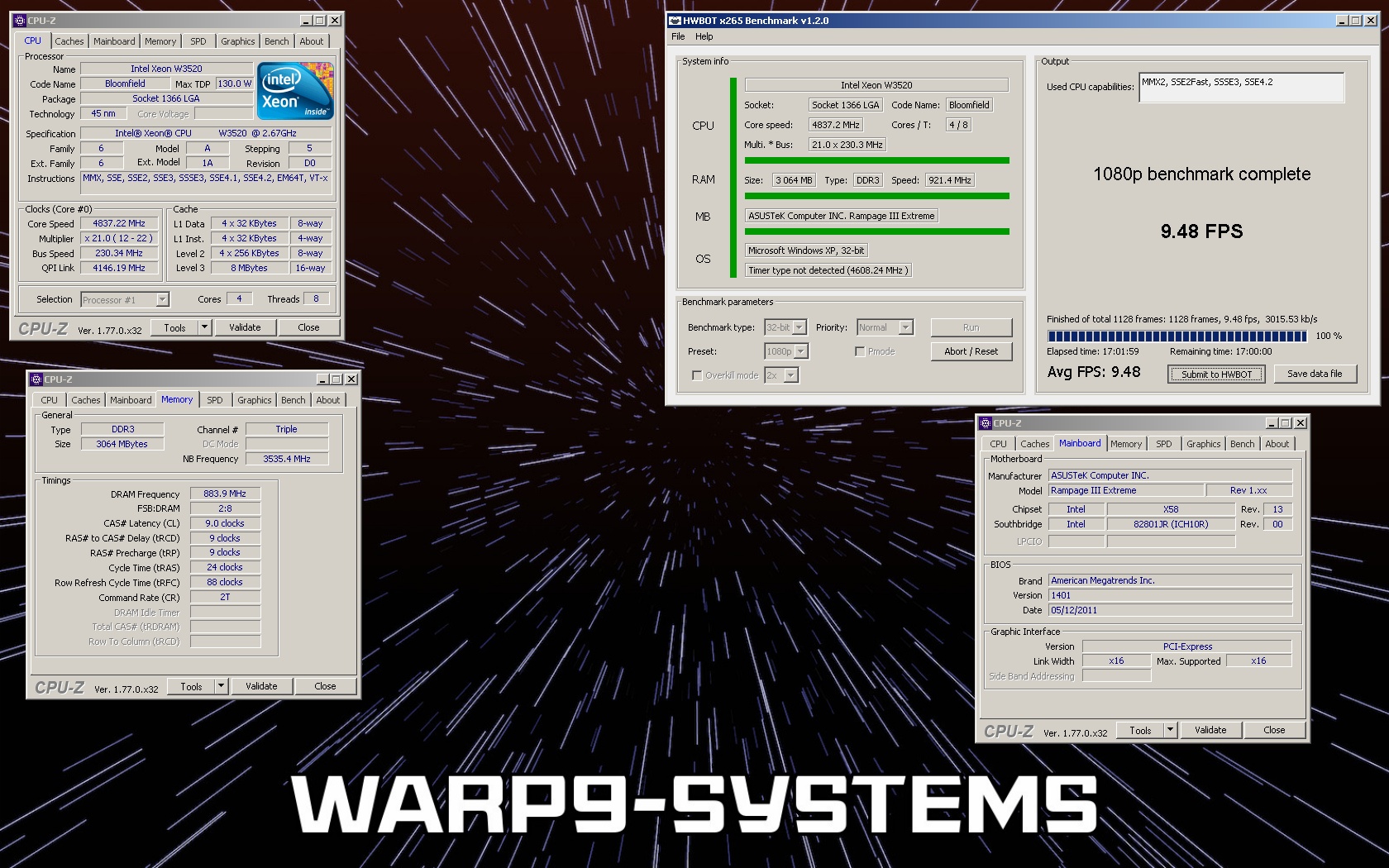Click the RAM Speed 921.4 MHz field
The width and height of the screenshot is (1389, 868).
[x=950, y=180]
